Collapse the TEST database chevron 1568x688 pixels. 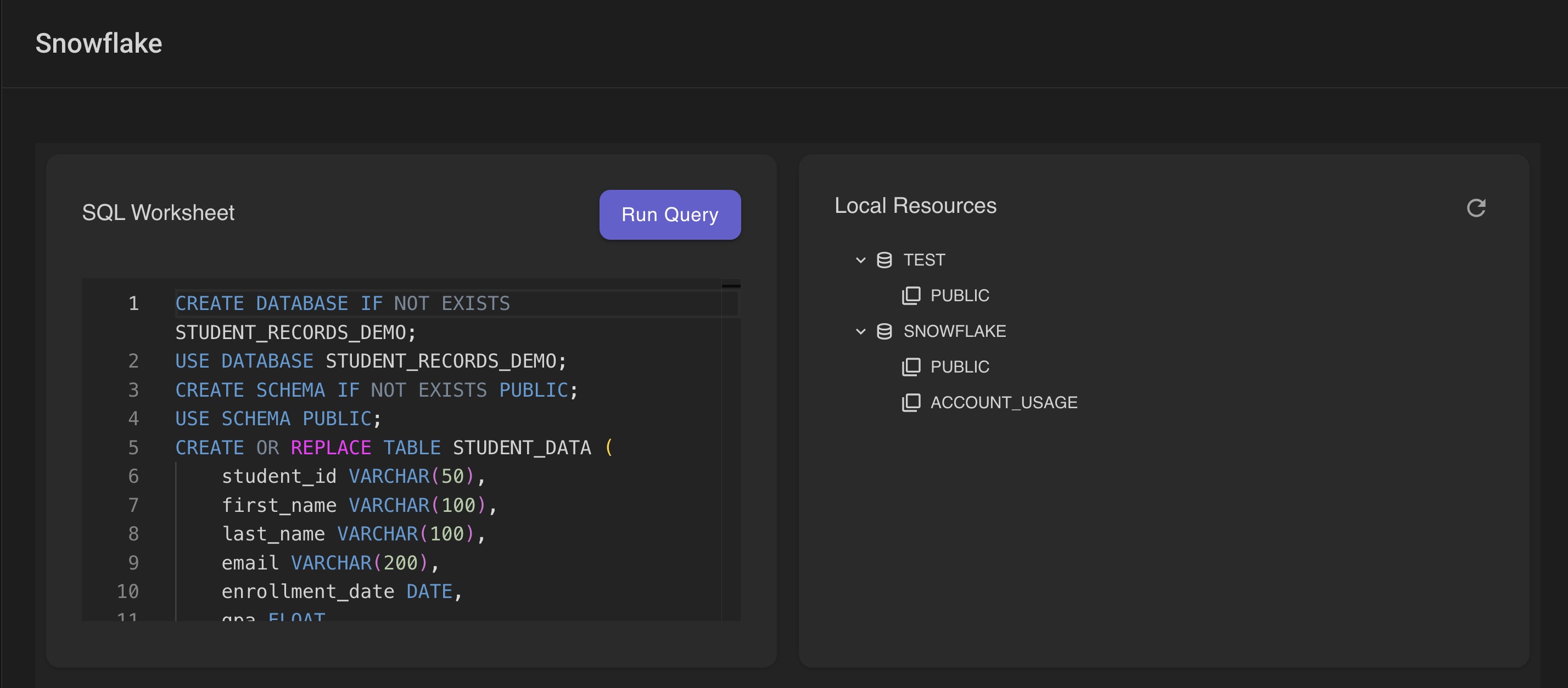point(860,261)
